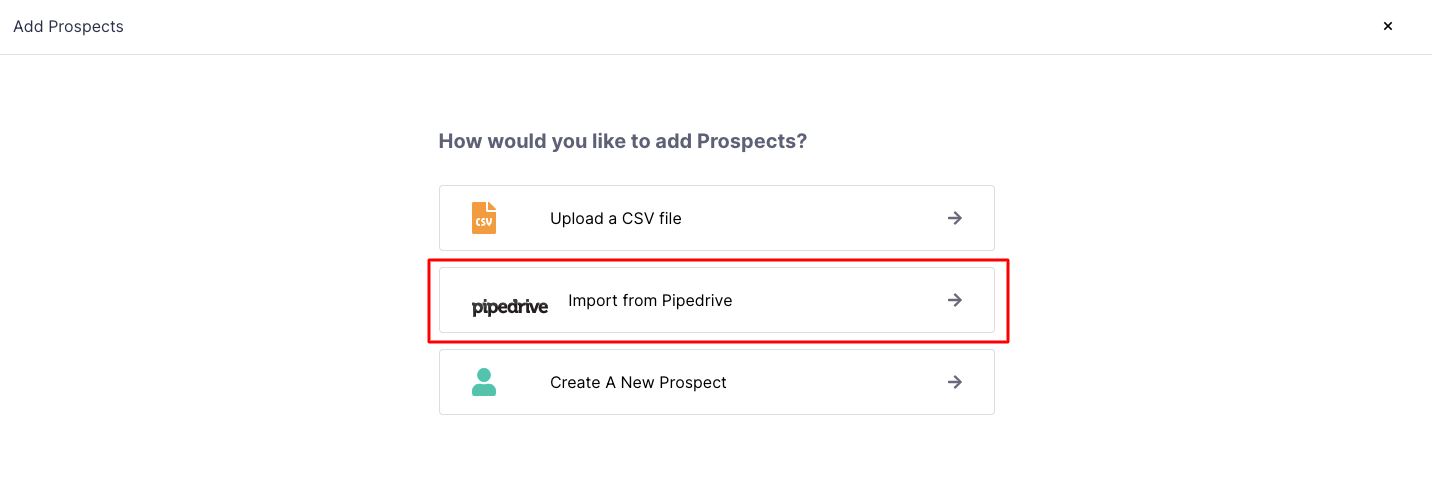The width and height of the screenshot is (1432, 492).
Task: Click the top header bar next to title
Action: (x=700, y=27)
